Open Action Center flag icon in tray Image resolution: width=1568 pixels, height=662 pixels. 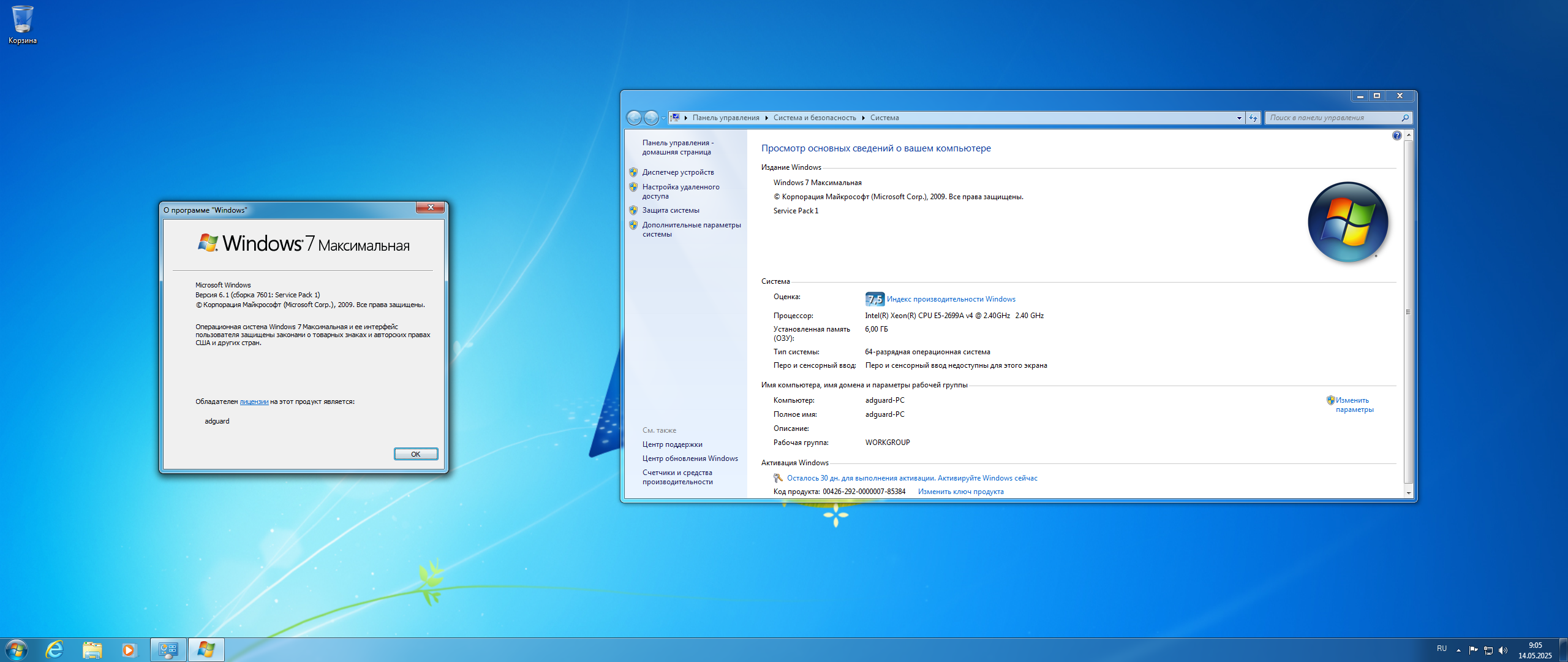1473,650
